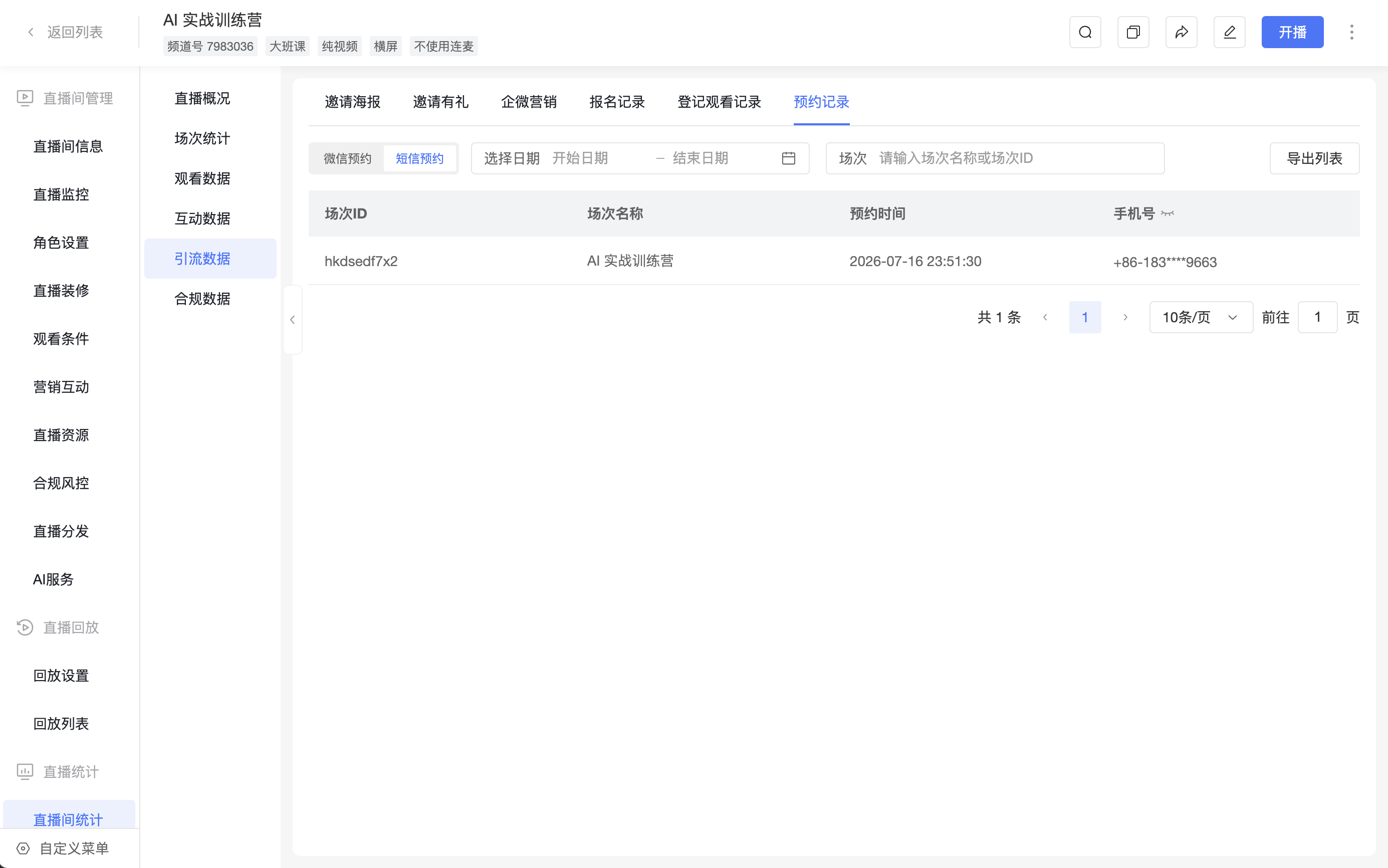Open 场次统计 in secondary menu

coord(210,138)
